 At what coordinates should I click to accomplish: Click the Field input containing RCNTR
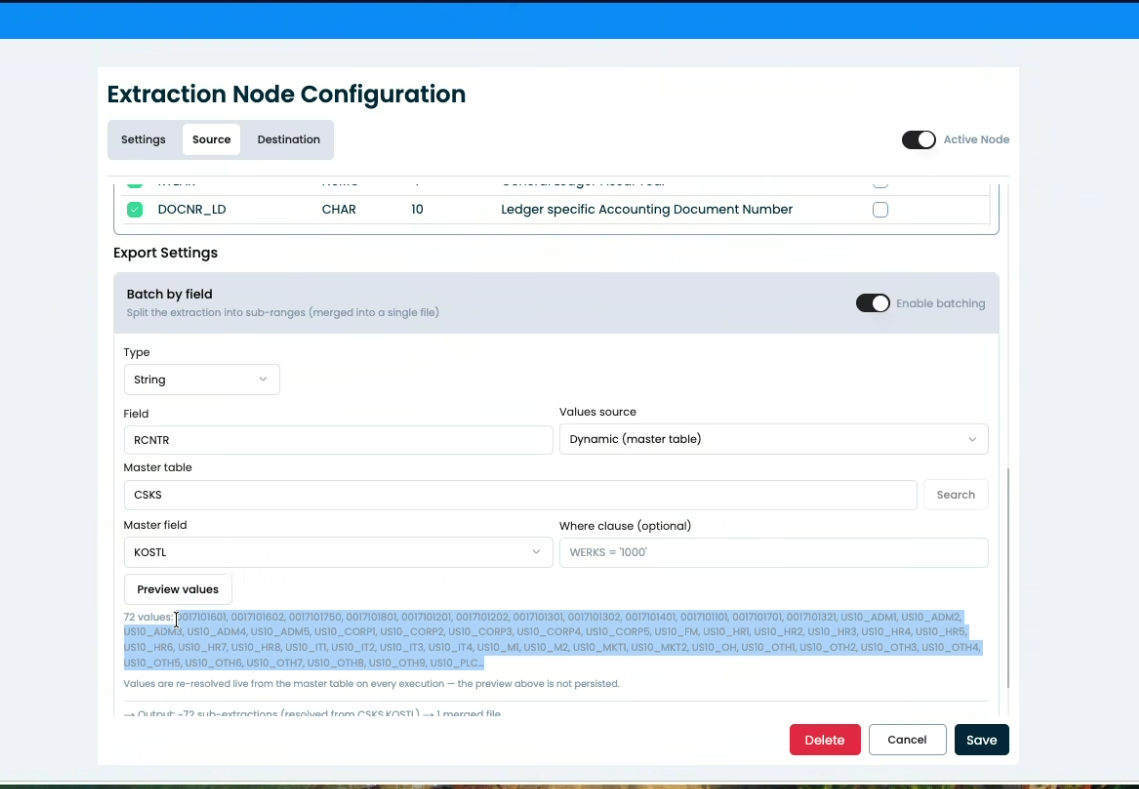point(338,440)
